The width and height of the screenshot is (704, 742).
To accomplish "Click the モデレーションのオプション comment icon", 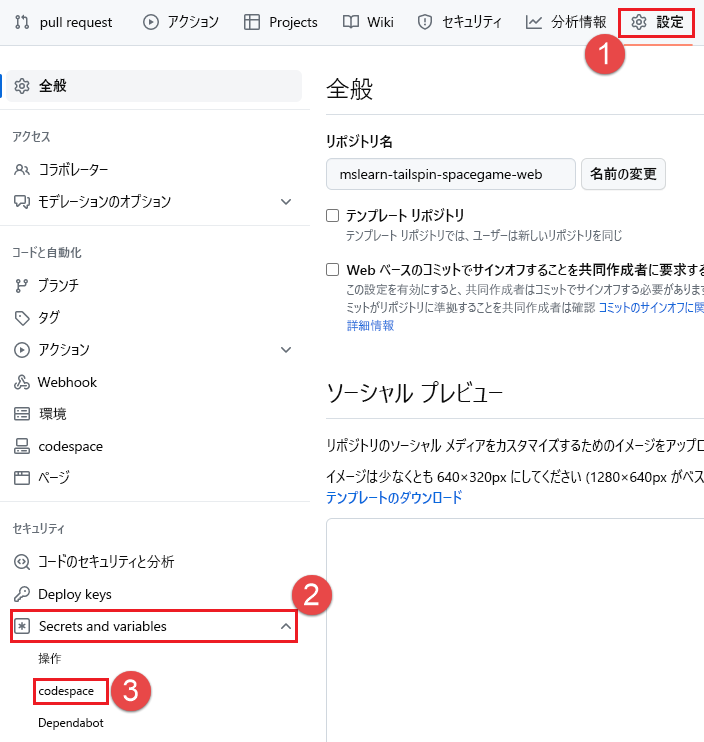I will tap(22, 202).
